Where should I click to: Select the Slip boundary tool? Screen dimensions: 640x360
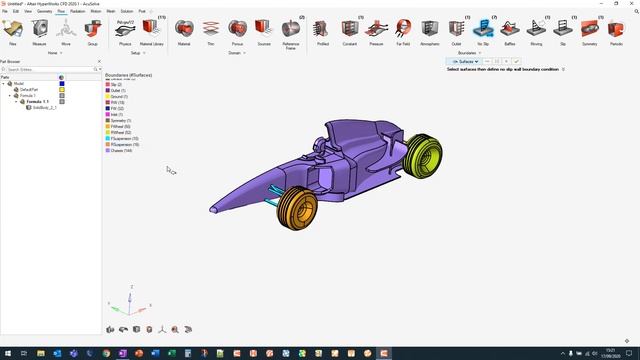click(x=563, y=31)
